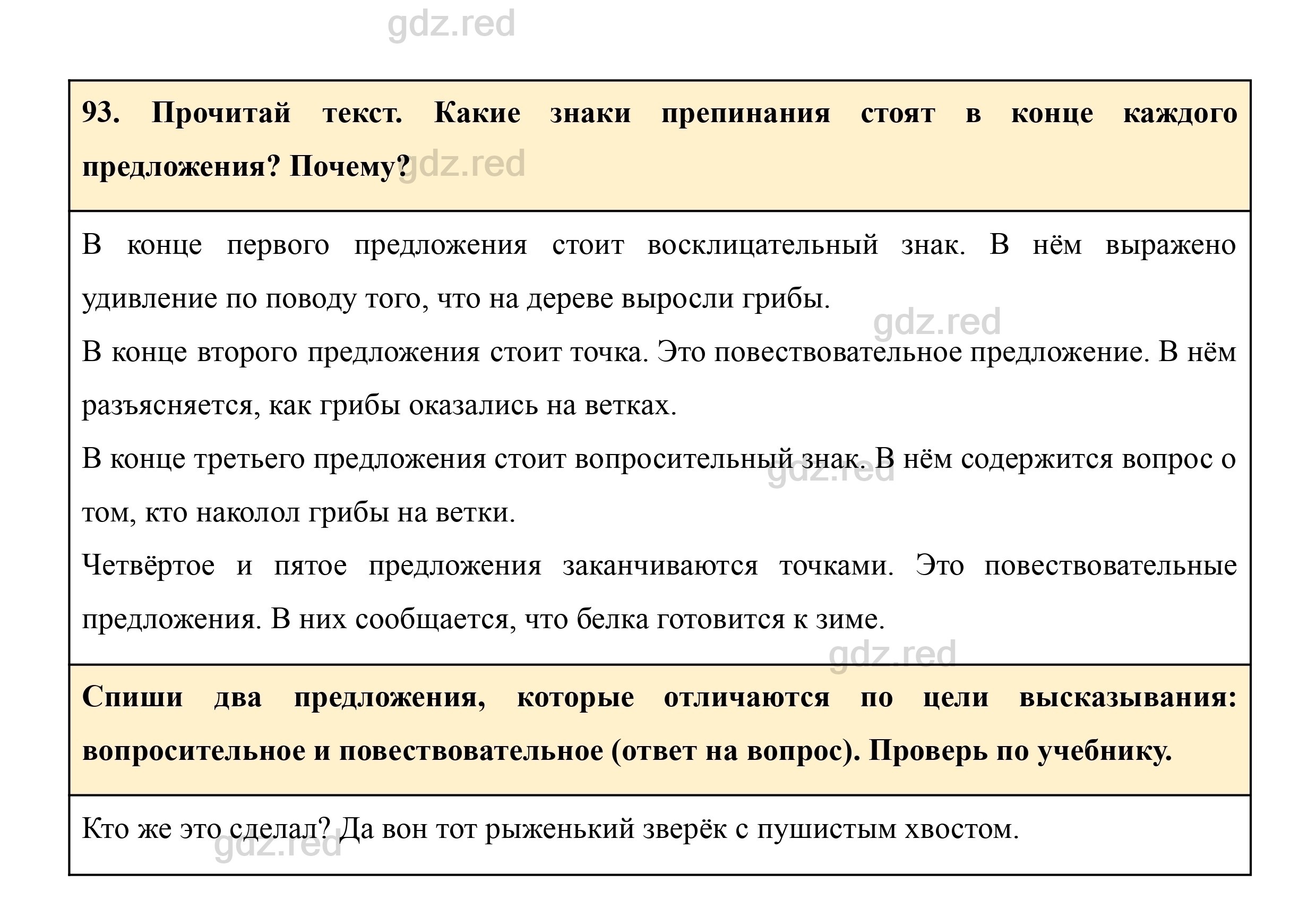Click the line 'В конце второго предложения стоит точка'
1316x899 pixels.
659,353
